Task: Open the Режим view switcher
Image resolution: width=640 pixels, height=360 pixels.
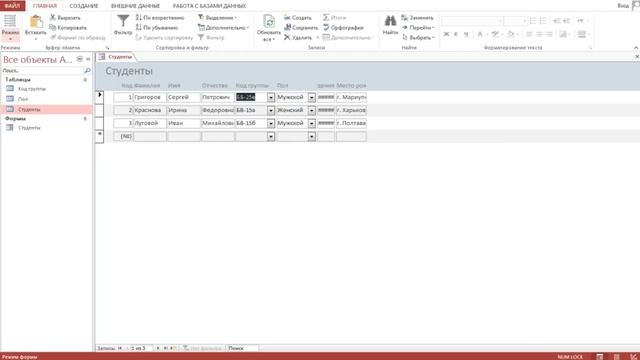Action: (x=10, y=27)
